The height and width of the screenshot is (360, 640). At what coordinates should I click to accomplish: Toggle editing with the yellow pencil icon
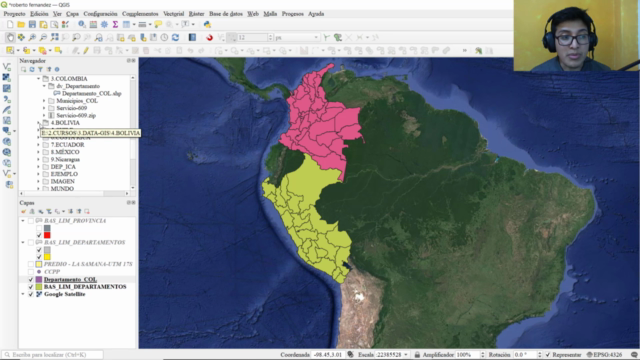pos(86,51)
